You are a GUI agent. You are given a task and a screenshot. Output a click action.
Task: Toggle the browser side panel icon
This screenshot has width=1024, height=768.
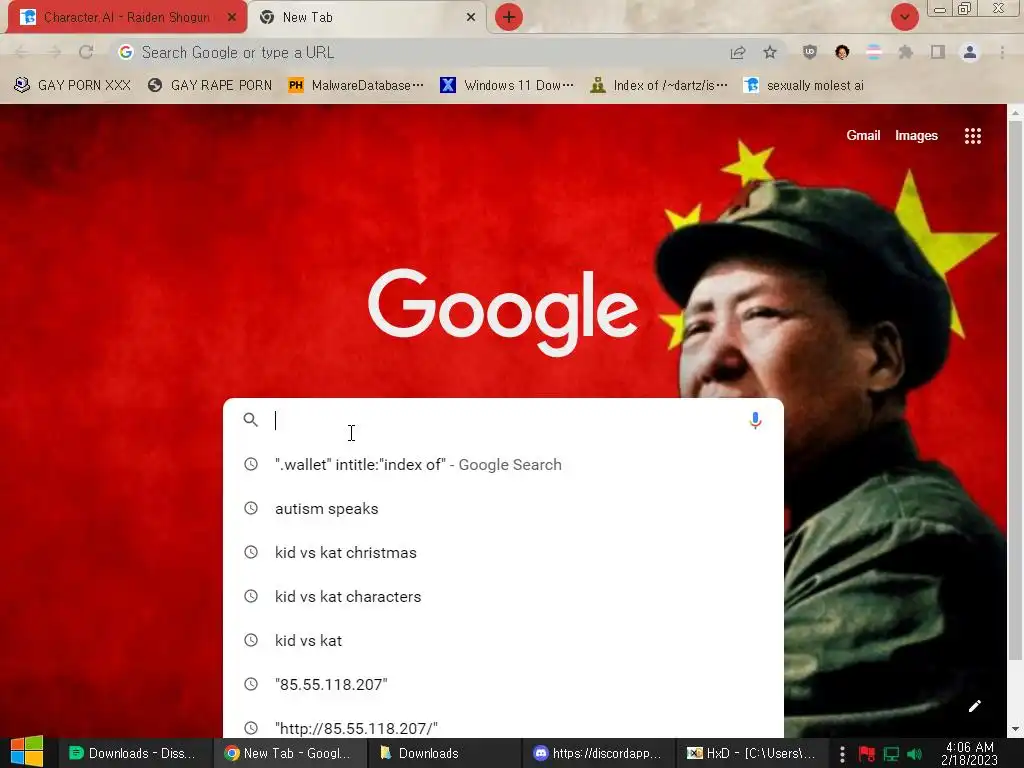coord(938,52)
